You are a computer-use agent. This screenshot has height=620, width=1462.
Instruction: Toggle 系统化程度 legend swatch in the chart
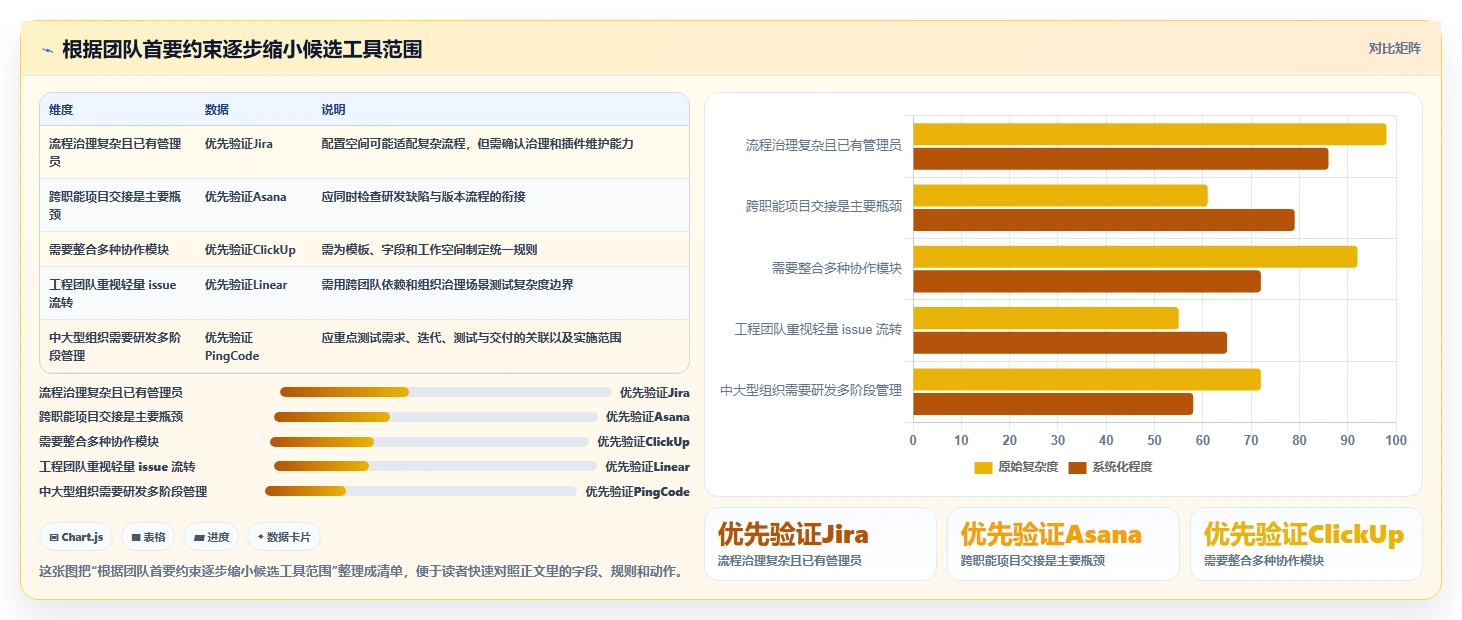click(x=1077, y=467)
